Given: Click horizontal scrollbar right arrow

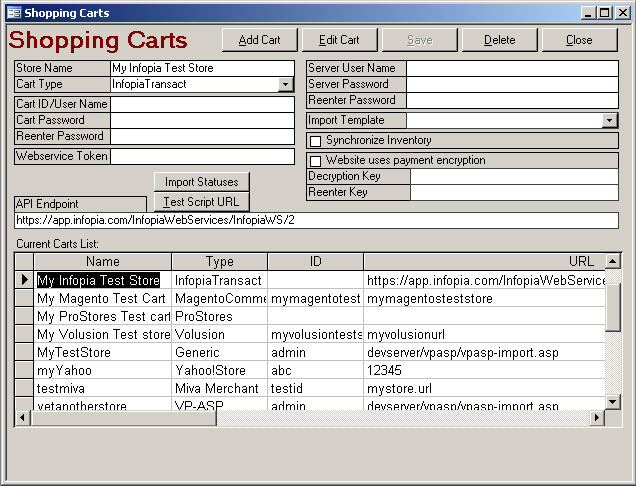Looking at the screenshot, I should (x=597, y=417).
